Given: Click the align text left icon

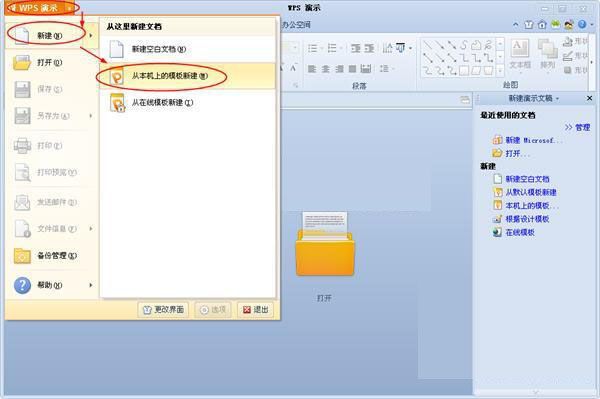Looking at the screenshot, I should pyautogui.click(x=312, y=69).
